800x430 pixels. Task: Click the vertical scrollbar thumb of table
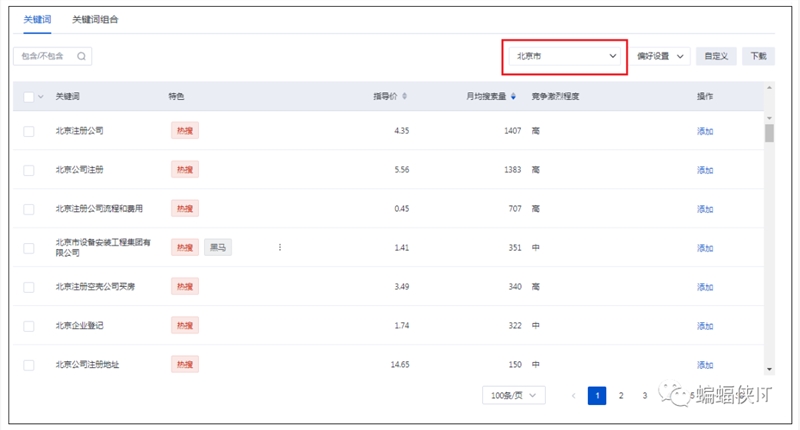[x=769, y=133]
